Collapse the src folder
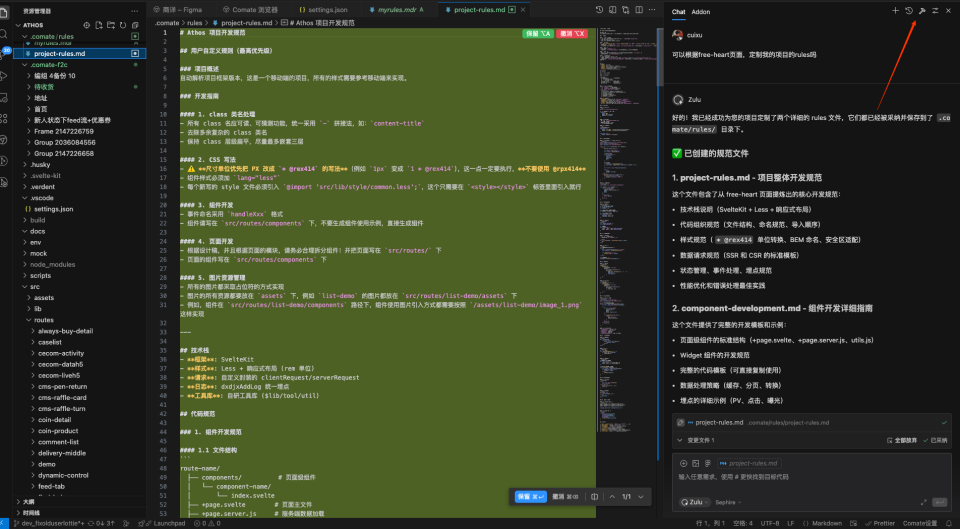 24,287
